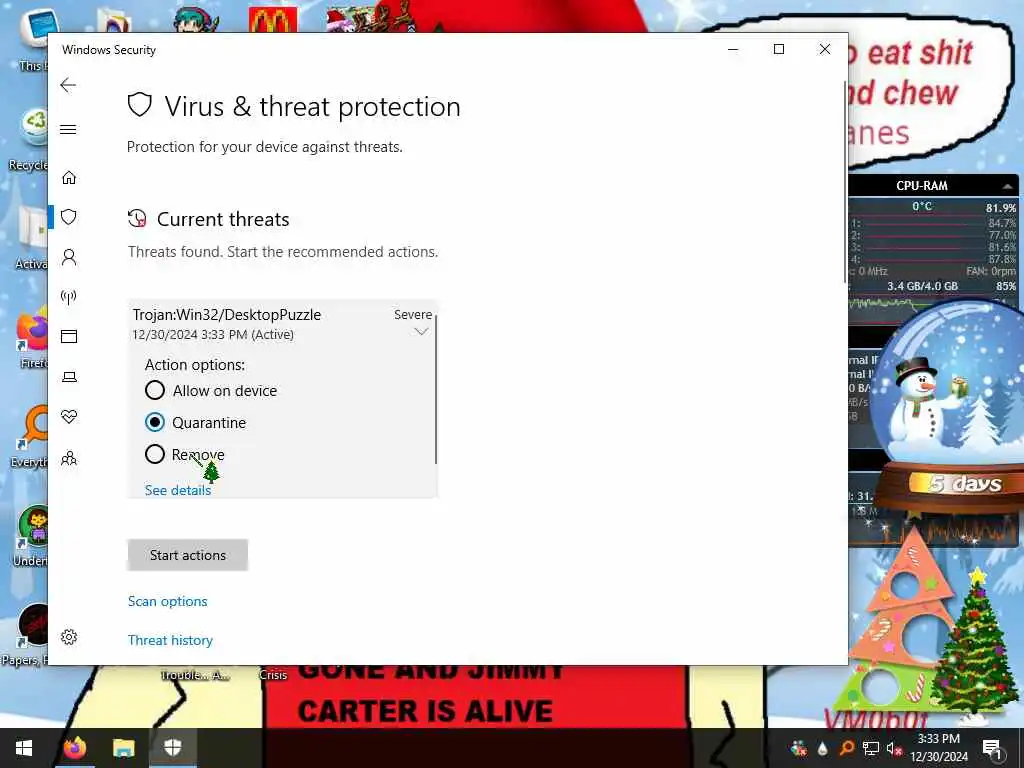The height and width of the screenshot is (768, 1024).
Task: Open Firewall & network protection icon
Action: [69, 297]
